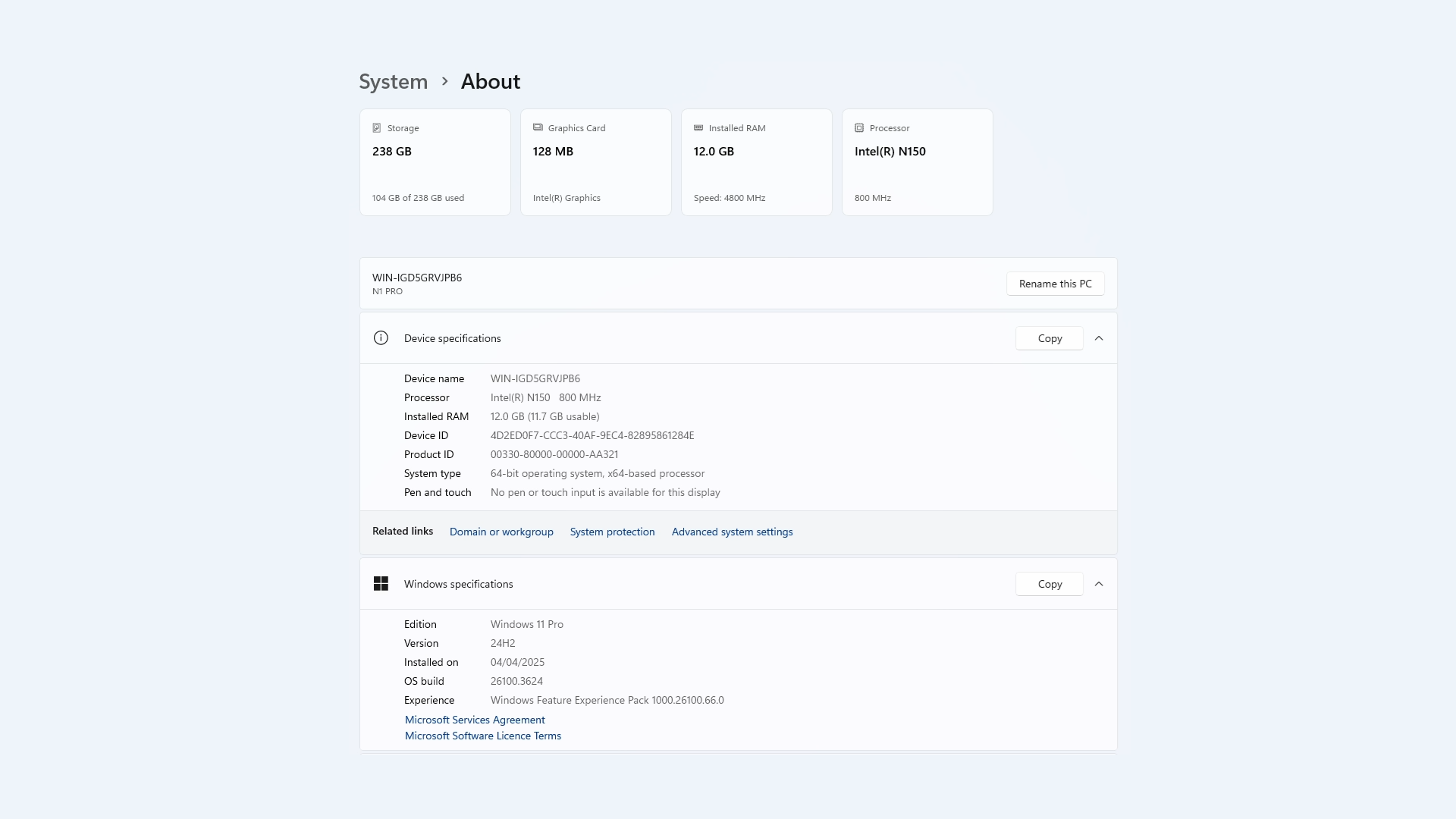Click the Storage disk icon

(x=377, y=128)
